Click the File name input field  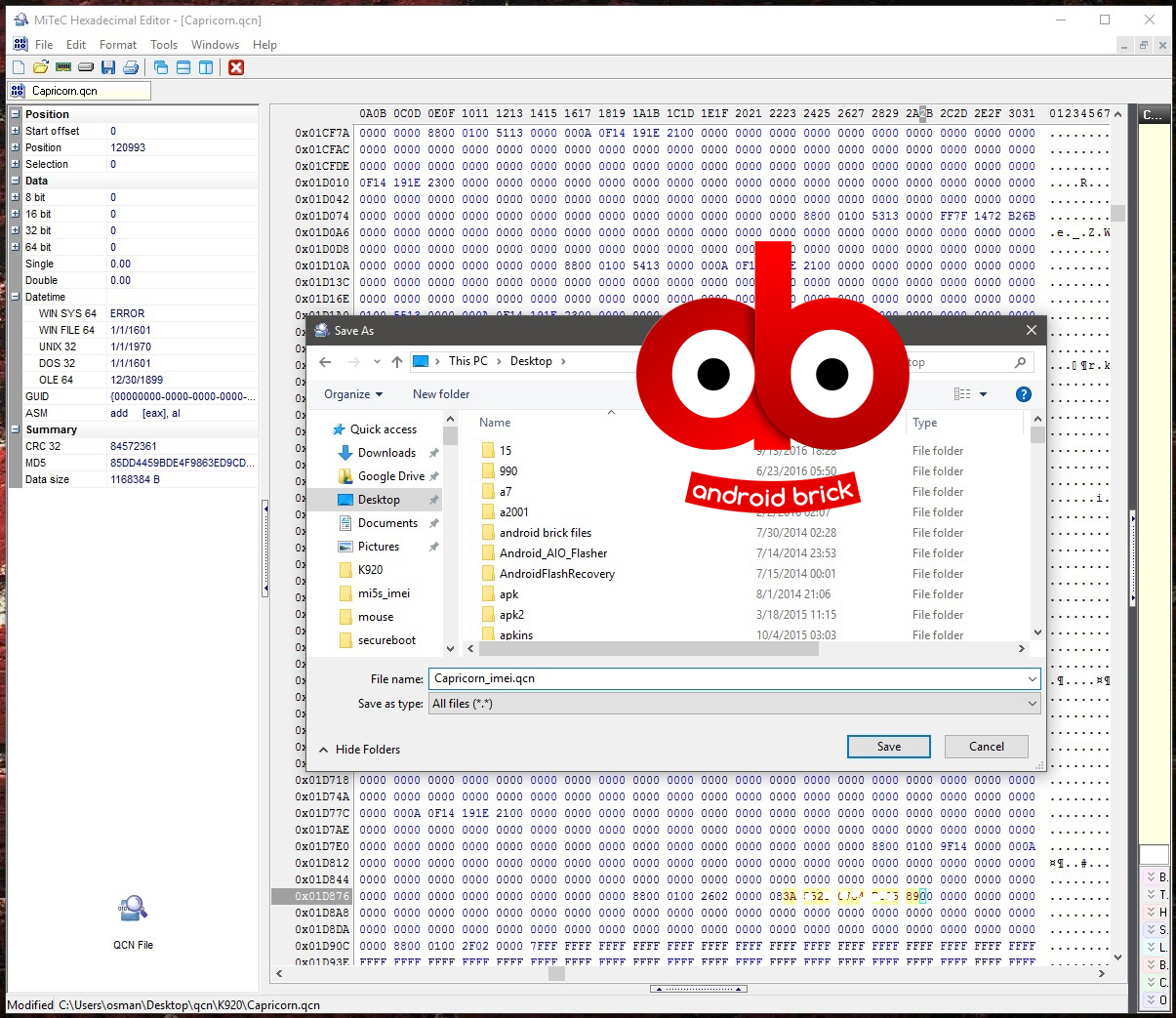tap(726, 678)
